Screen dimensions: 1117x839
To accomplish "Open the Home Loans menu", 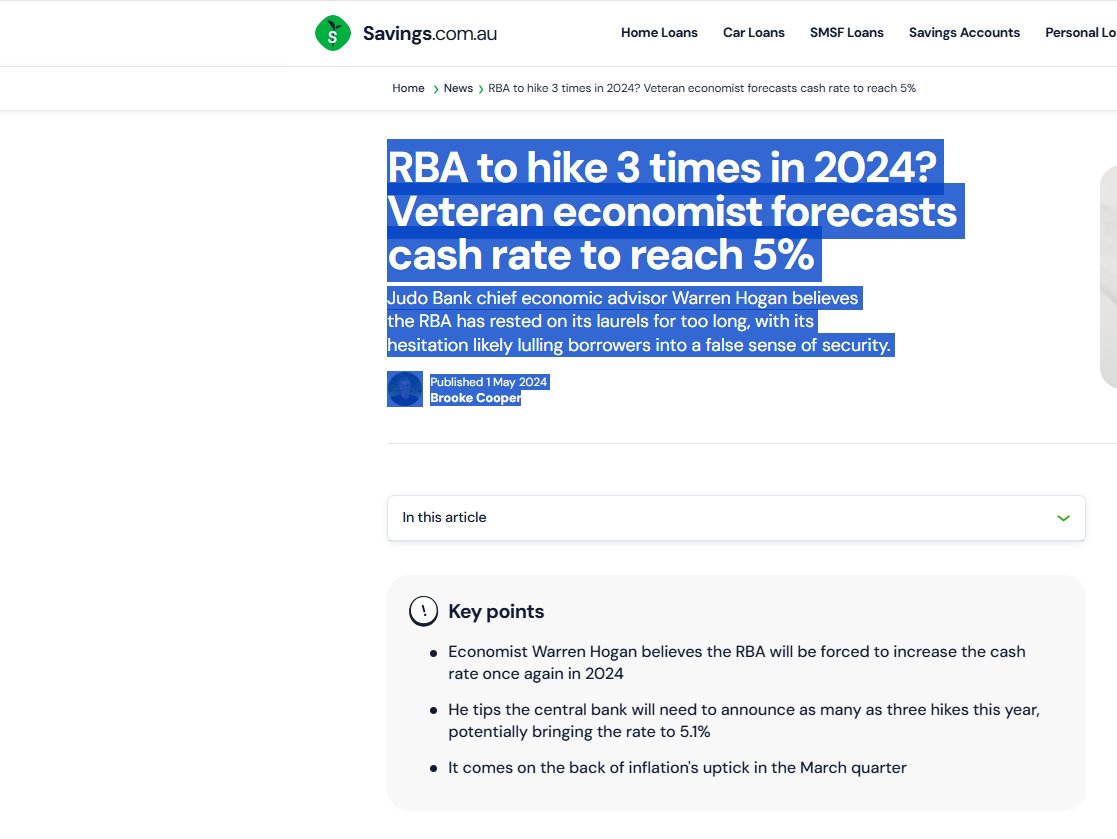I will click(x=659, y=33).
